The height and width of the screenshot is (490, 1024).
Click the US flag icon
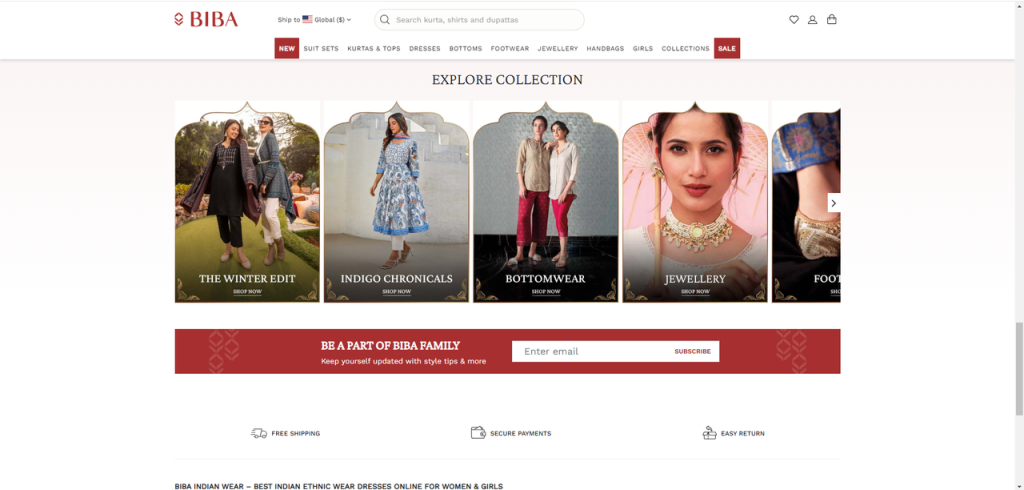(307, 20)
